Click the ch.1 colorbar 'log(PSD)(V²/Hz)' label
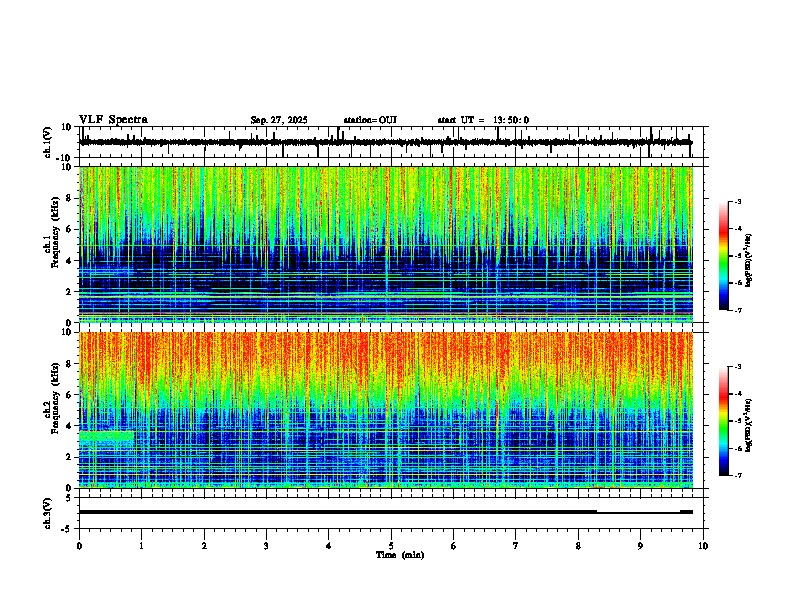Viewport: 792px width, 612px height. point(749,261)
